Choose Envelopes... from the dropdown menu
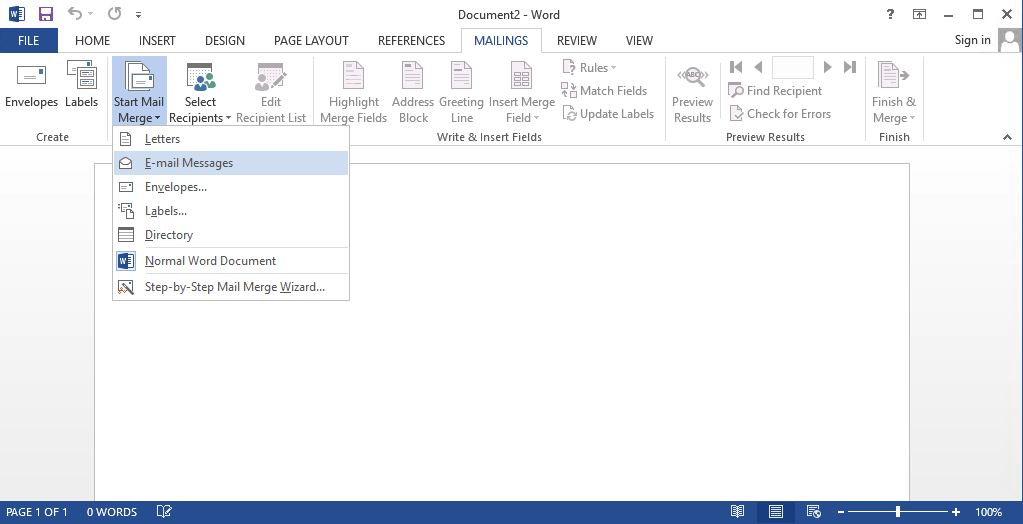The image size is (1023, 524). click(x=231, y=187)
